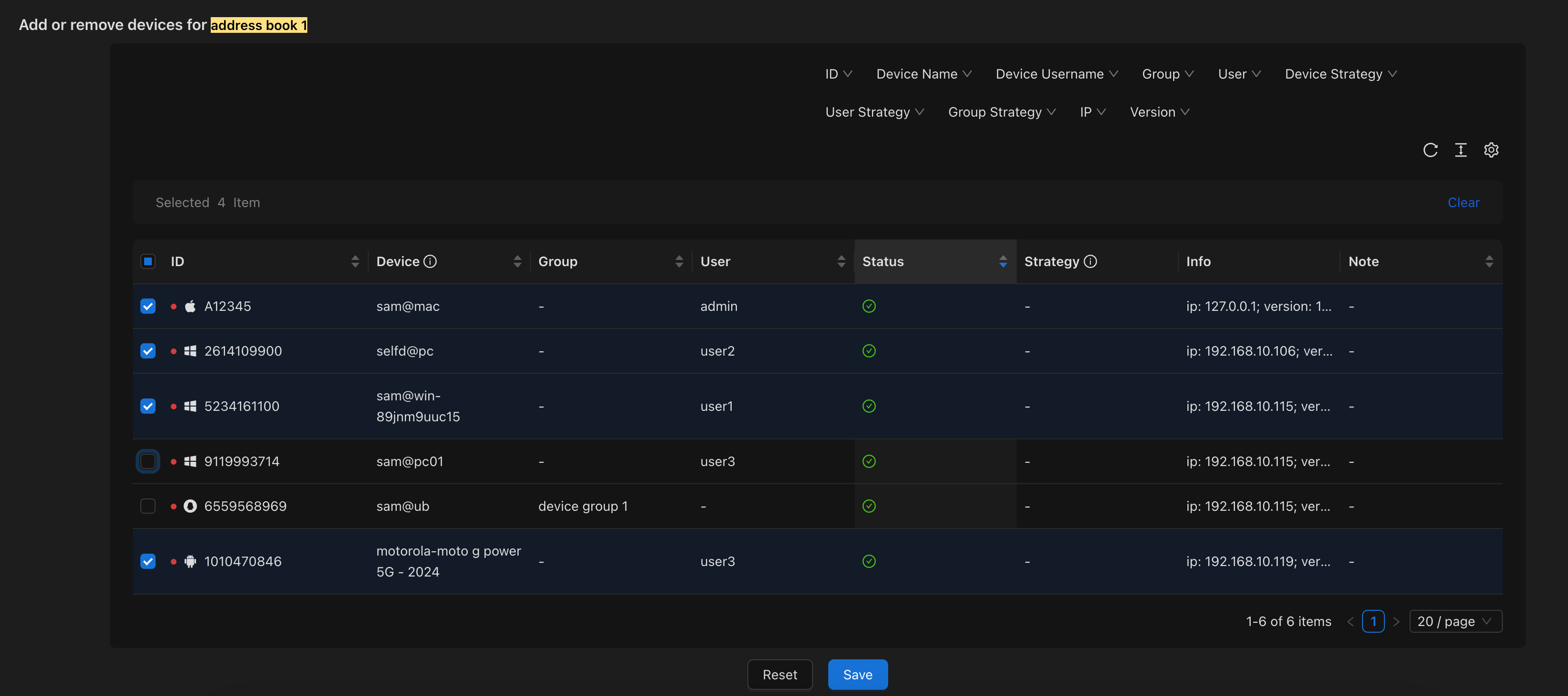Sort table by ID column arrows
Image resolution: width=1568 pixels, height=696 pixels.
[355, 261]
